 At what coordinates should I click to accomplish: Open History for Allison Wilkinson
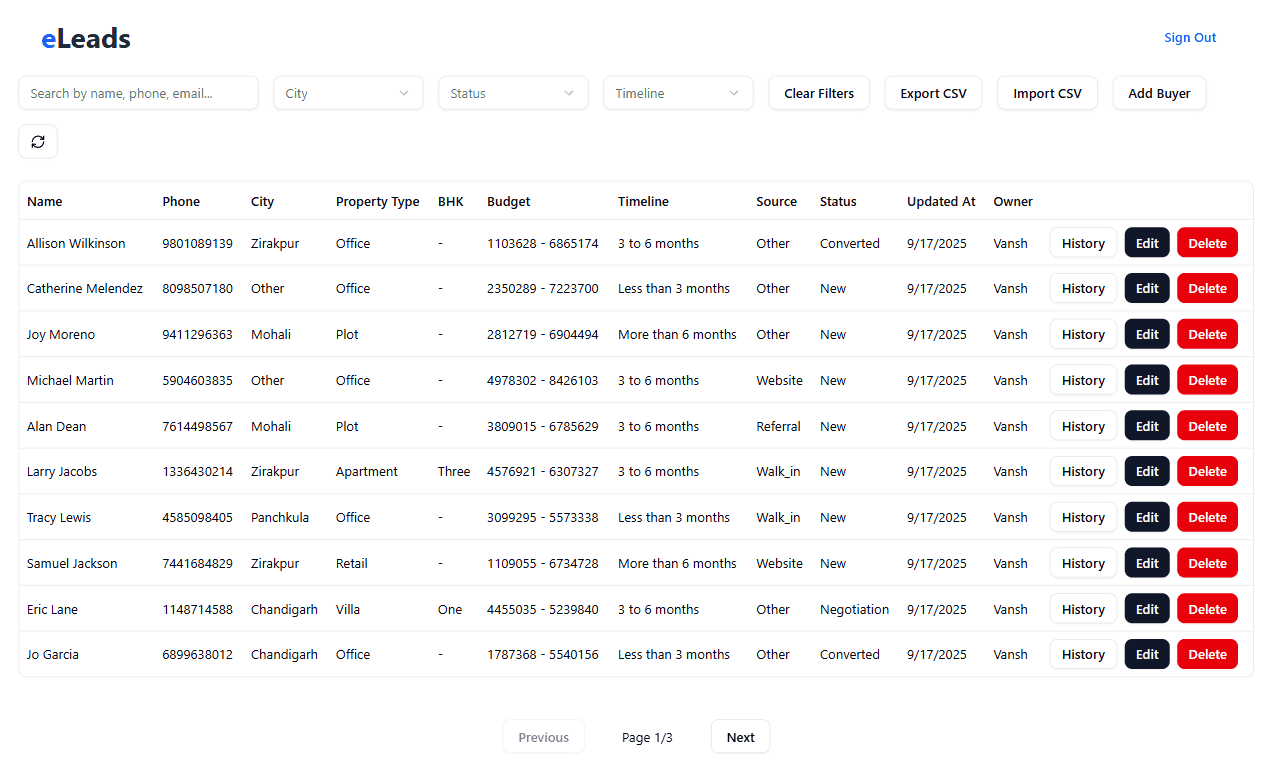(x=1083, y=242)
